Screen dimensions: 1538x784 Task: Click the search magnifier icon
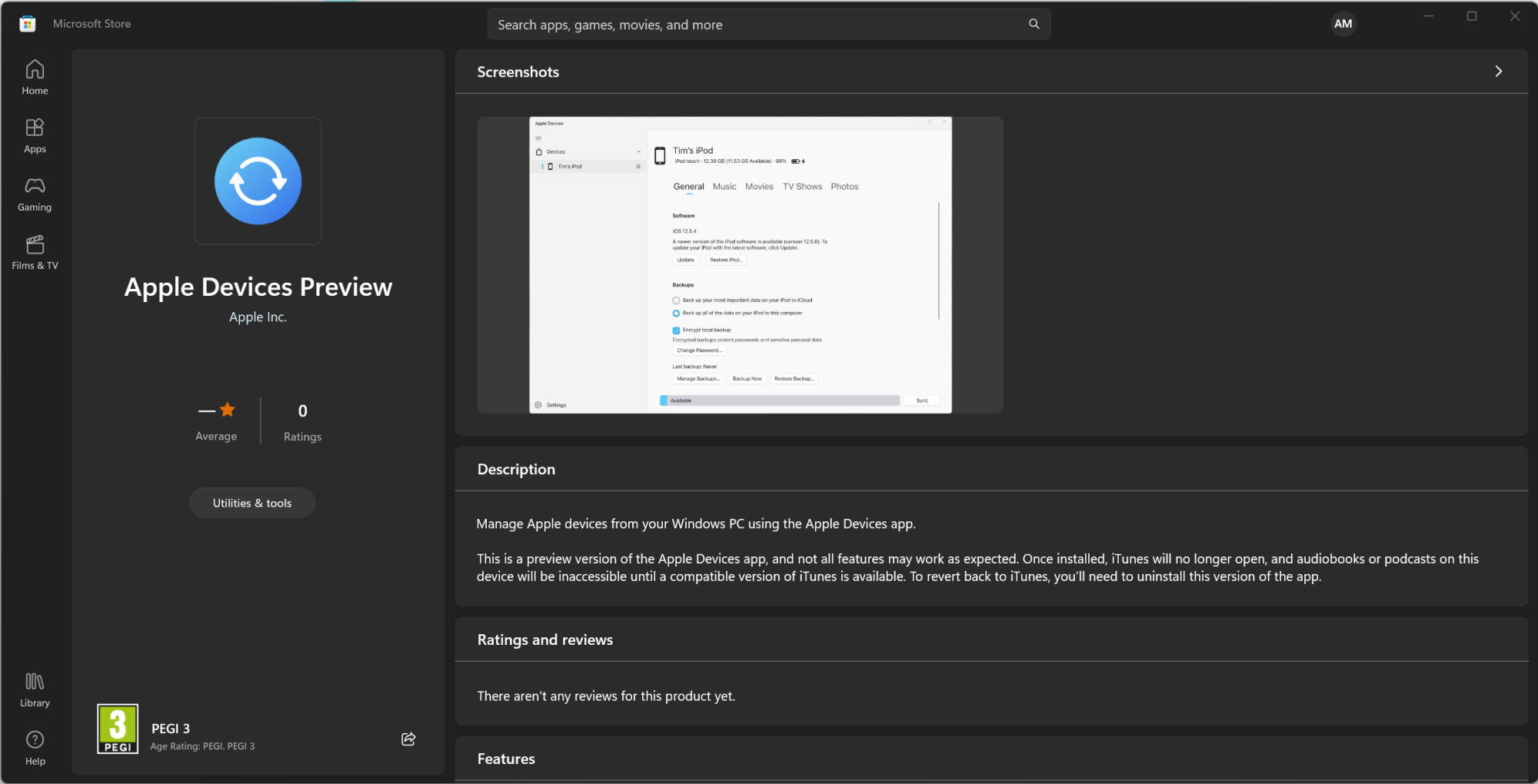coord(1034,24)
